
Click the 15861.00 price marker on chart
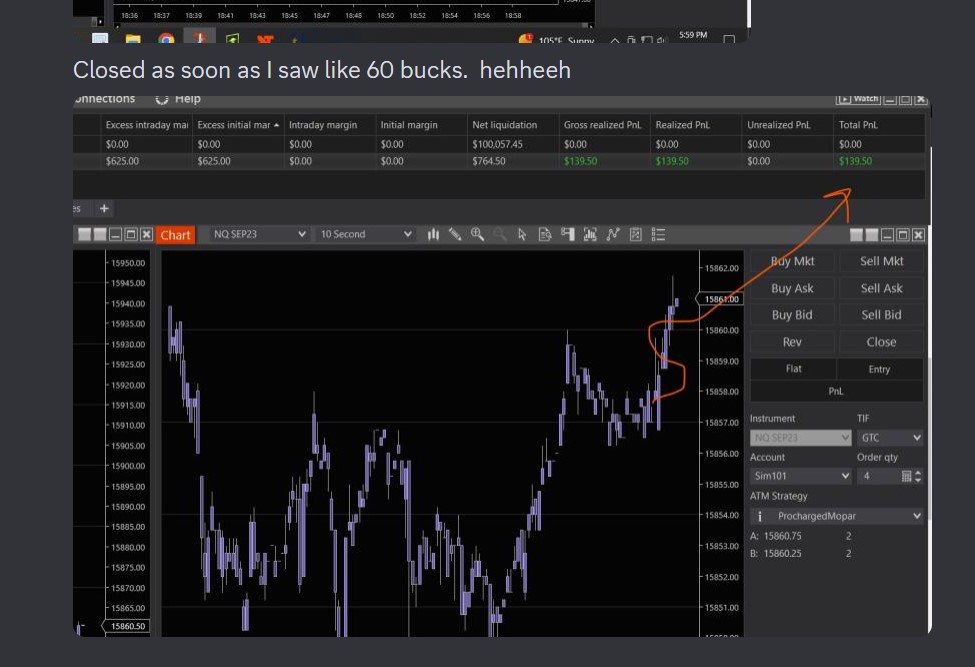[x=720, y=299]
